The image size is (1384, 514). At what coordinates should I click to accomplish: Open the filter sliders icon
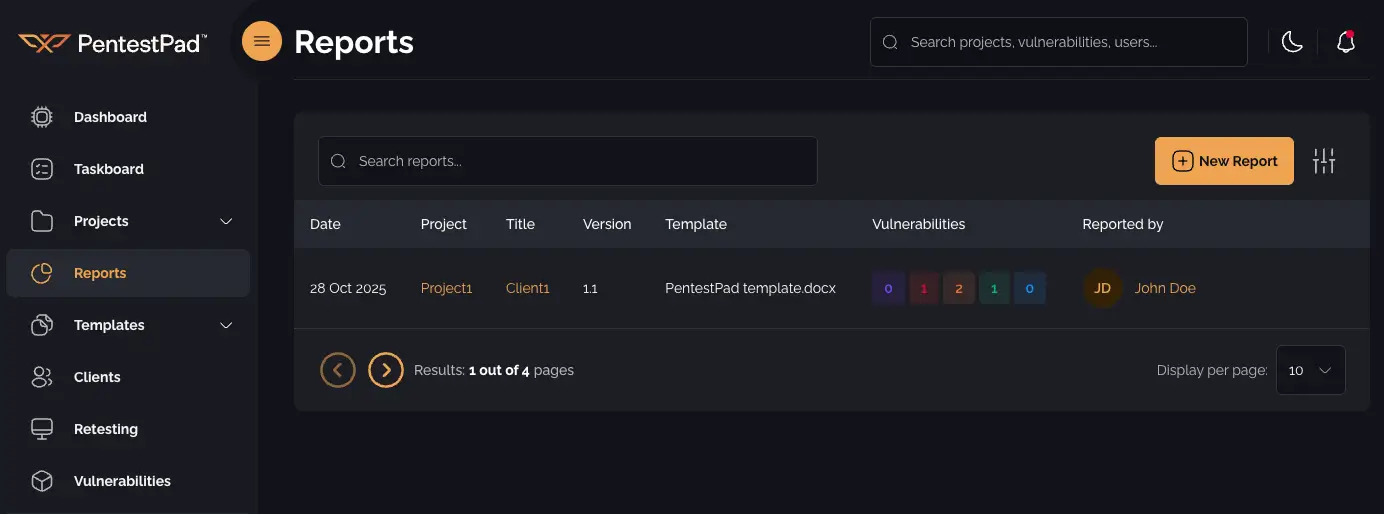1324,161
